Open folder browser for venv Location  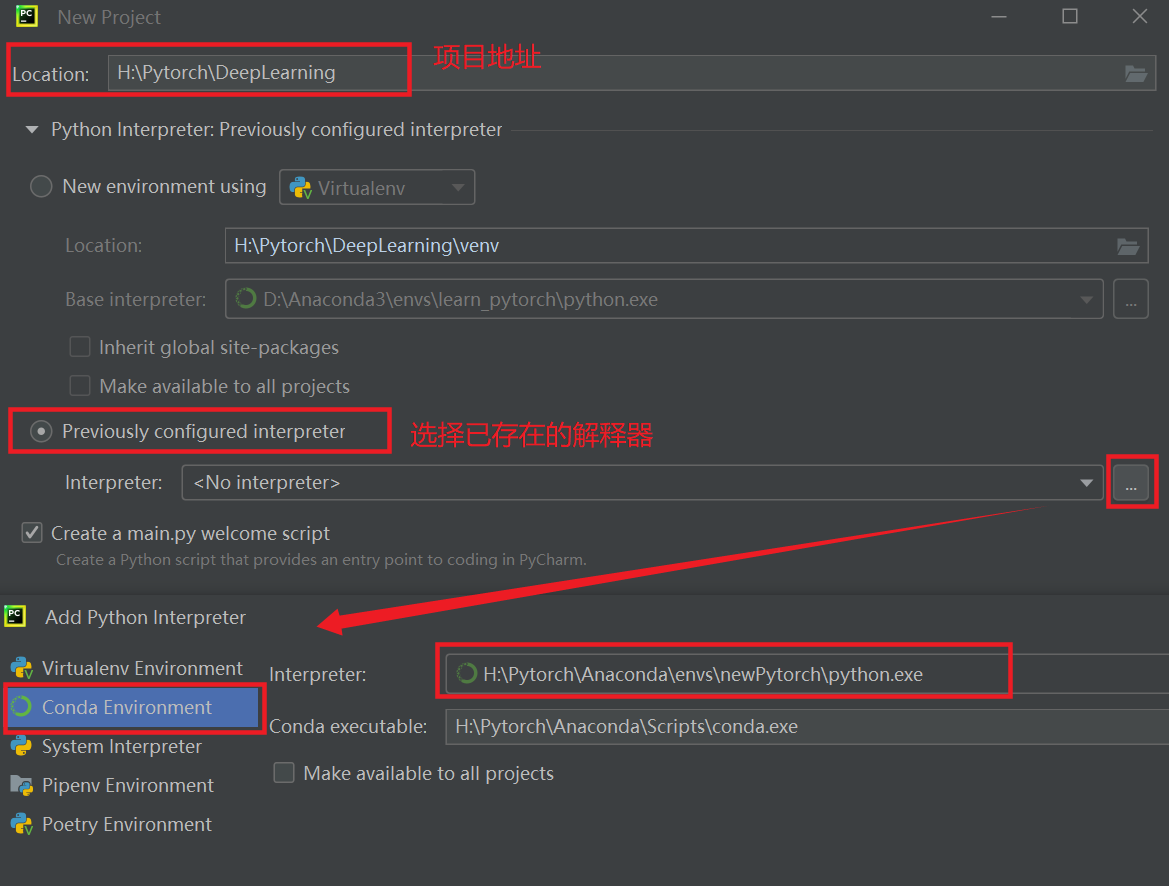pos(1128,245)
